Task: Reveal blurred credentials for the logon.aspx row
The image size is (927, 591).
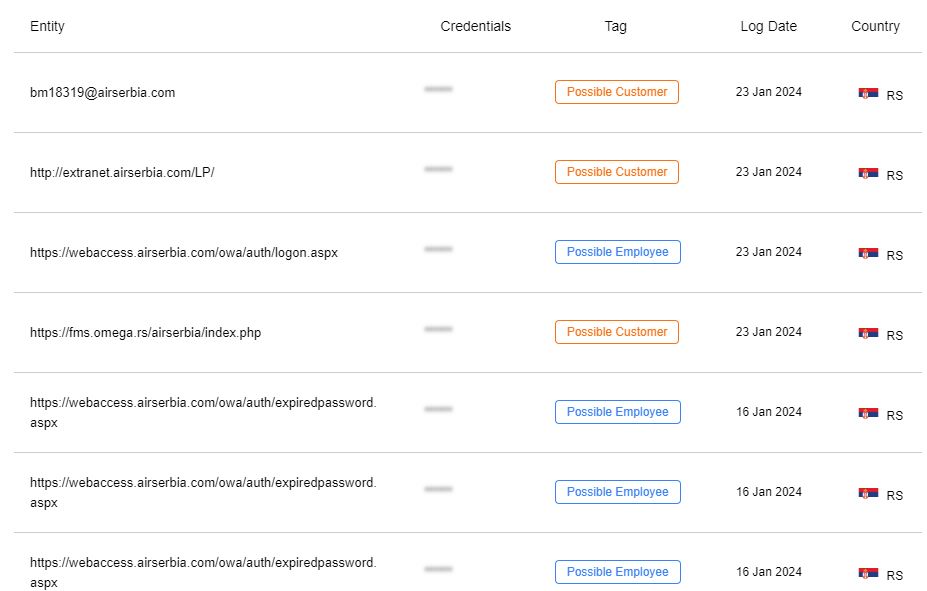Action: coord(438,249)
